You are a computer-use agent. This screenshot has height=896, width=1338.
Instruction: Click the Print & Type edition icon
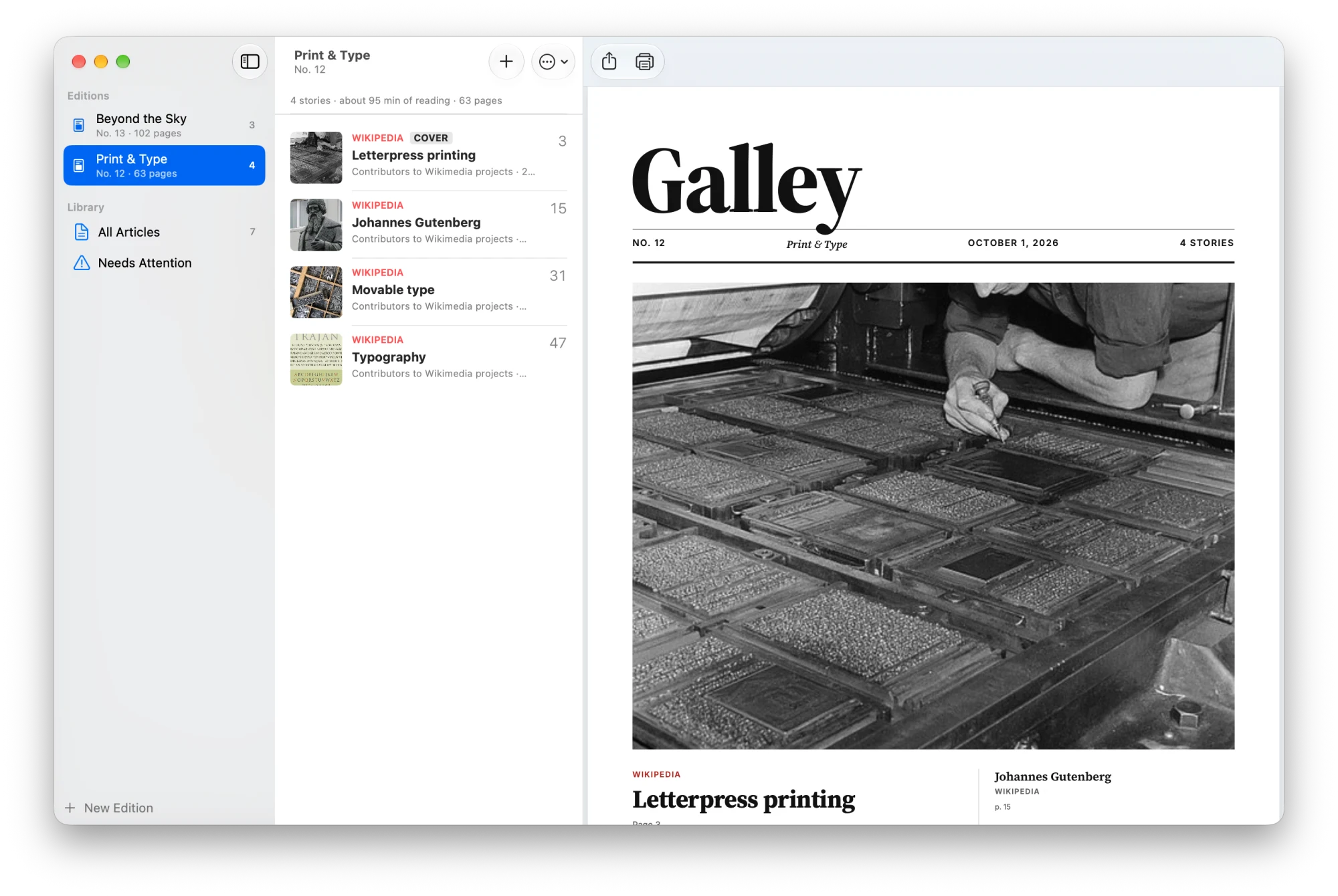point(79,165)
